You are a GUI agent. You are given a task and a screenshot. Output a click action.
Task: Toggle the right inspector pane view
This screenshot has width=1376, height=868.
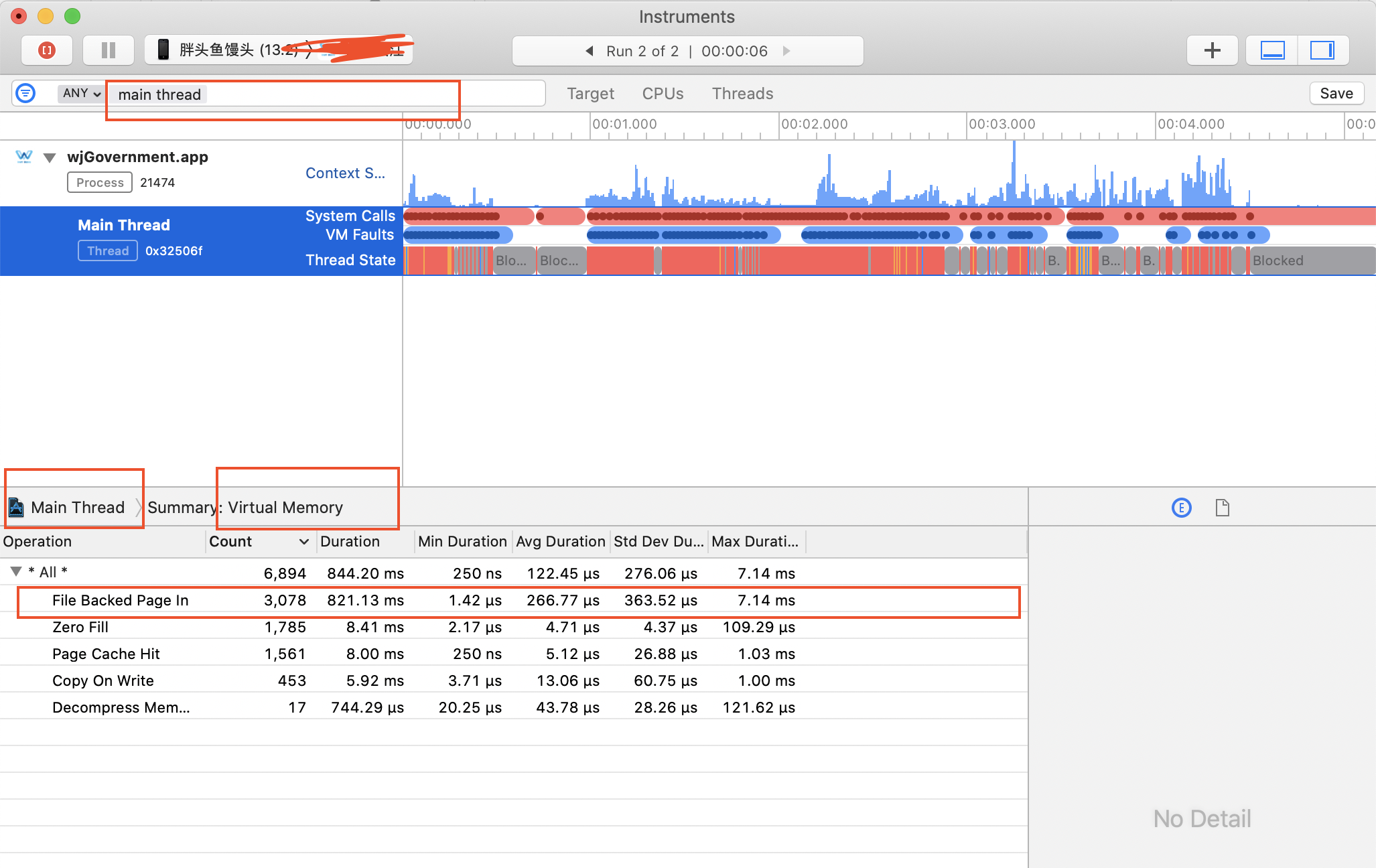point(1322,50)
